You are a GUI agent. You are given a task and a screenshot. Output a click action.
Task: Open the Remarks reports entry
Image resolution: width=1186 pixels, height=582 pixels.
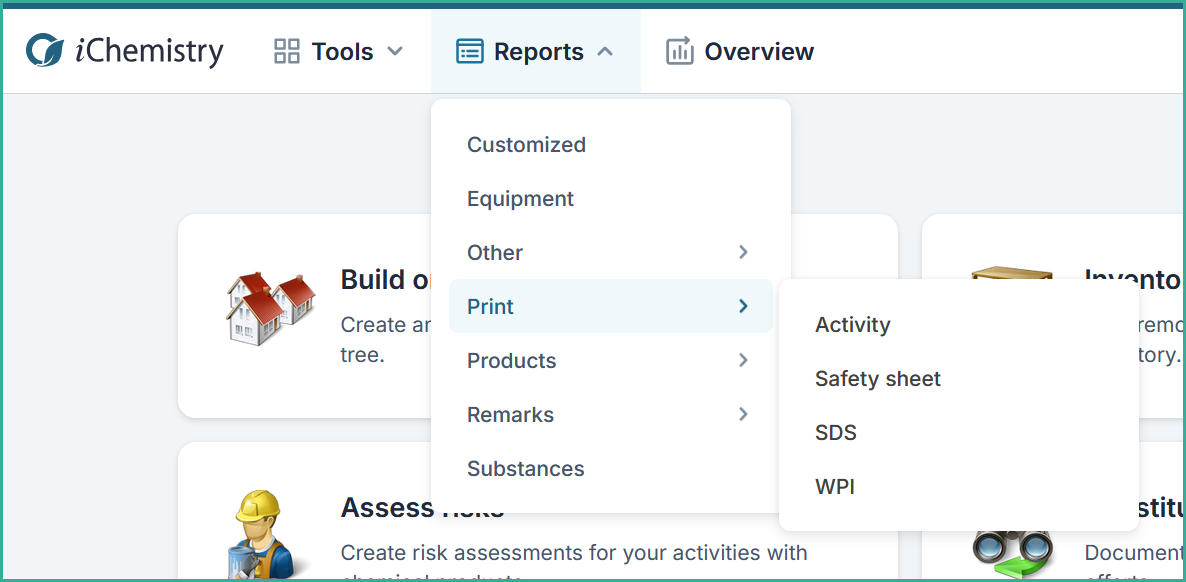coord(611,414)
